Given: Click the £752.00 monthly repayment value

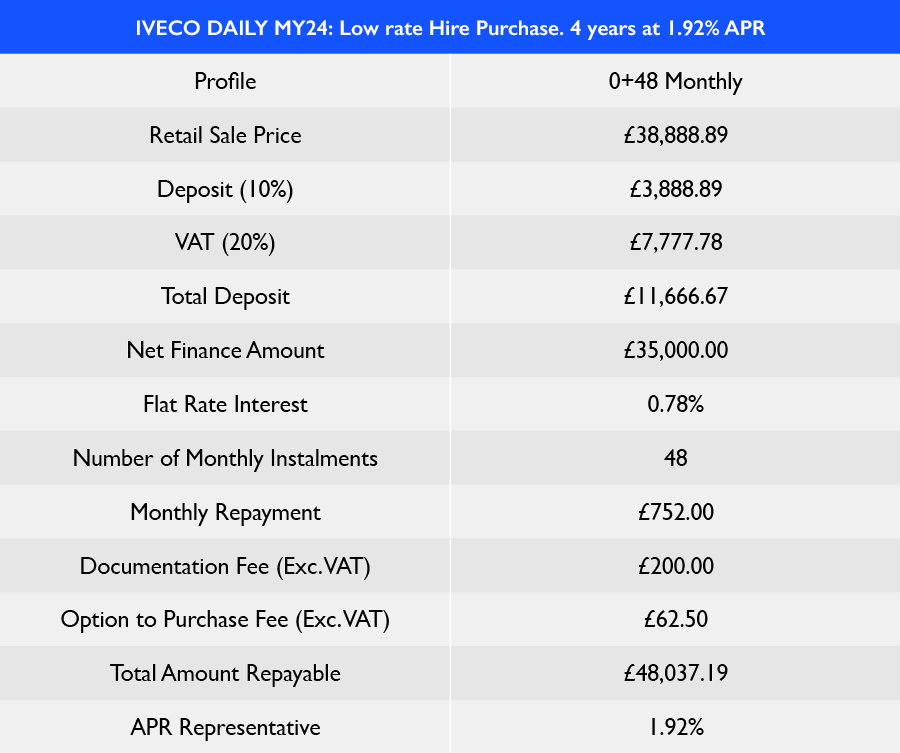Looking at the screenshot, I should (675, 513).
